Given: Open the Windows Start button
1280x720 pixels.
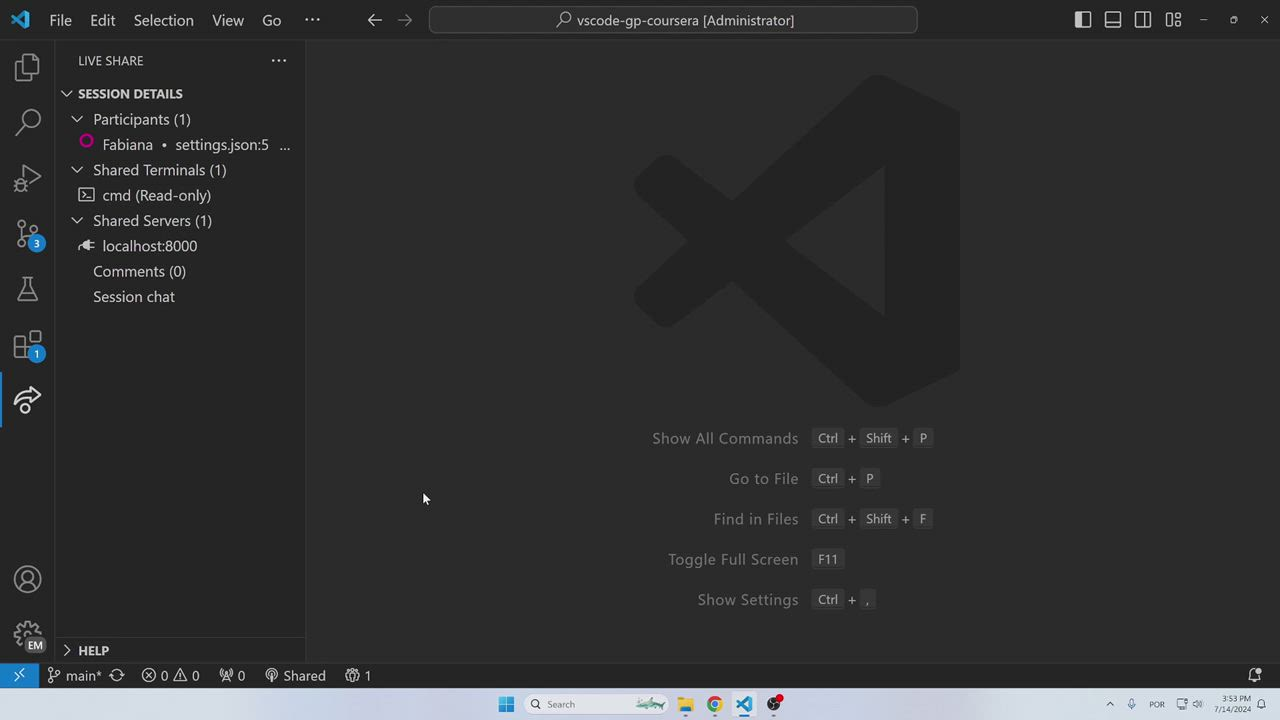Looking at the screenshot, I should (506, 704).
